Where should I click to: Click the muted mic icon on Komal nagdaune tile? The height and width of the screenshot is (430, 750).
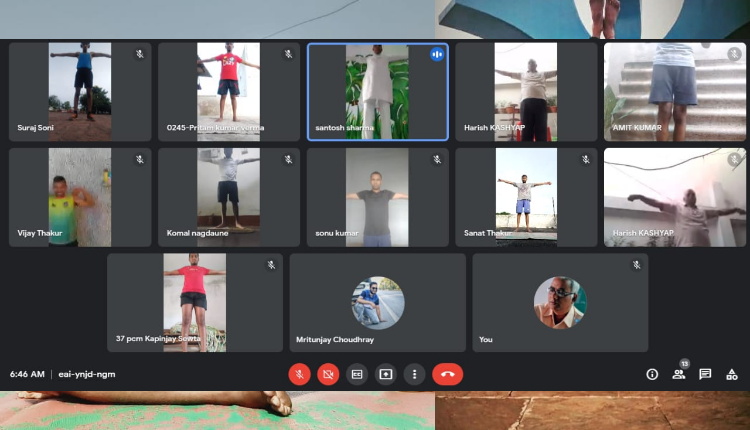(x=288, y=159)
